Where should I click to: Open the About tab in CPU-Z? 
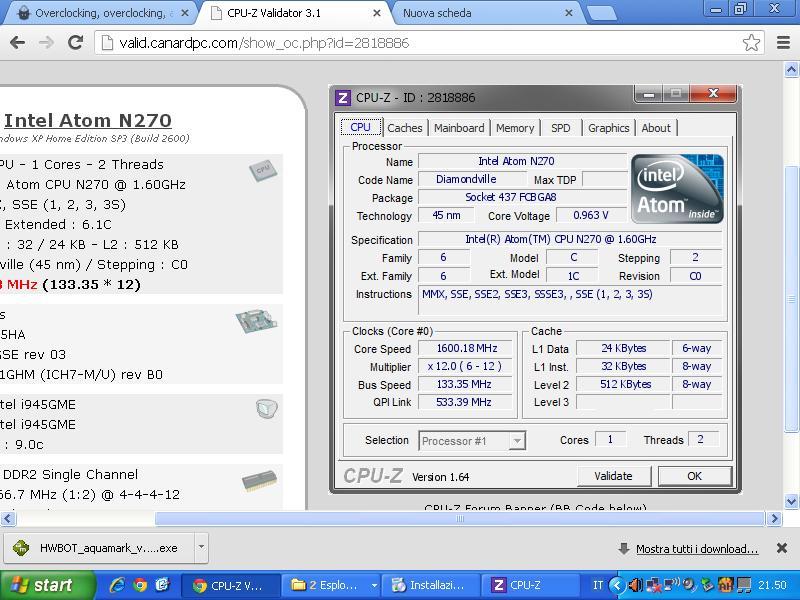coord(656,128)
